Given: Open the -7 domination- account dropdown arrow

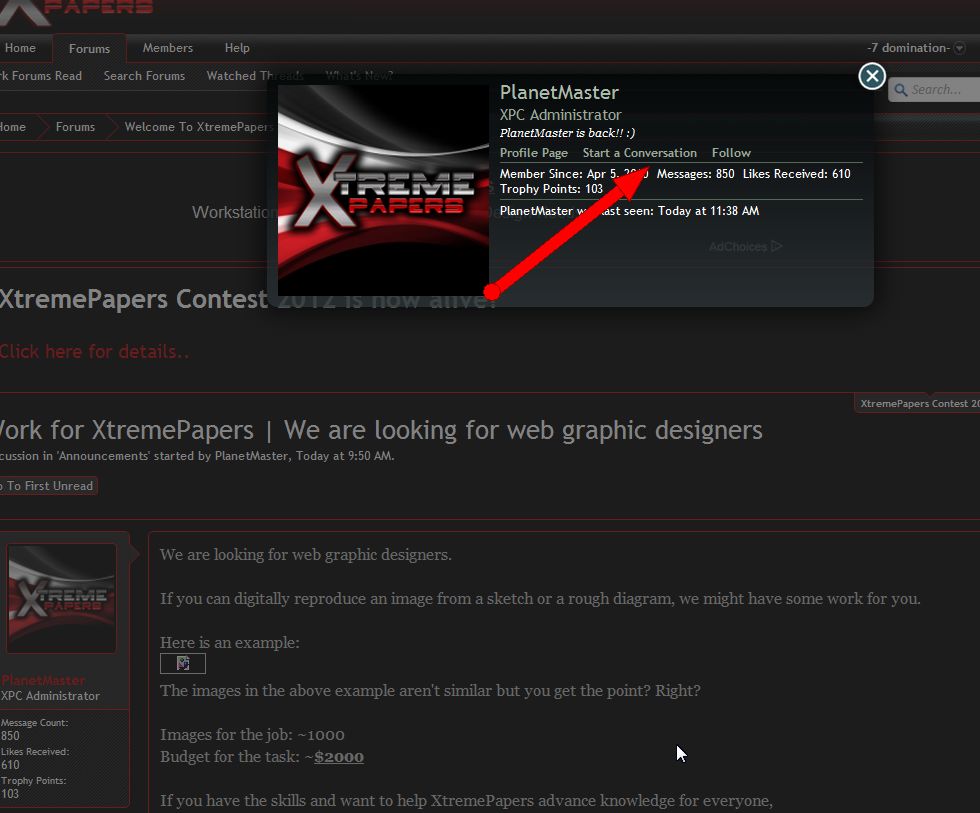Looking at the screenshot, I should point(959,49).
